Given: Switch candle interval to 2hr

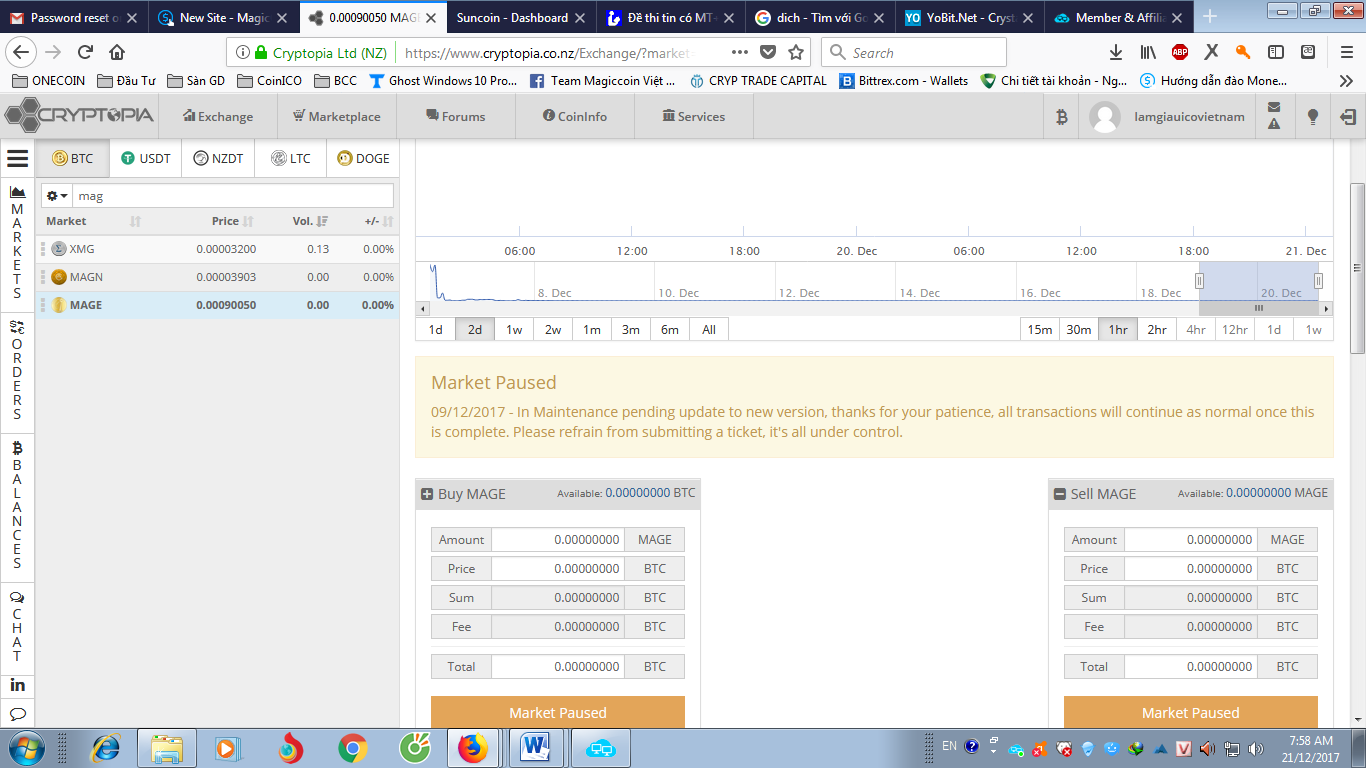Looking at the screenshot, I should 1157,329.
